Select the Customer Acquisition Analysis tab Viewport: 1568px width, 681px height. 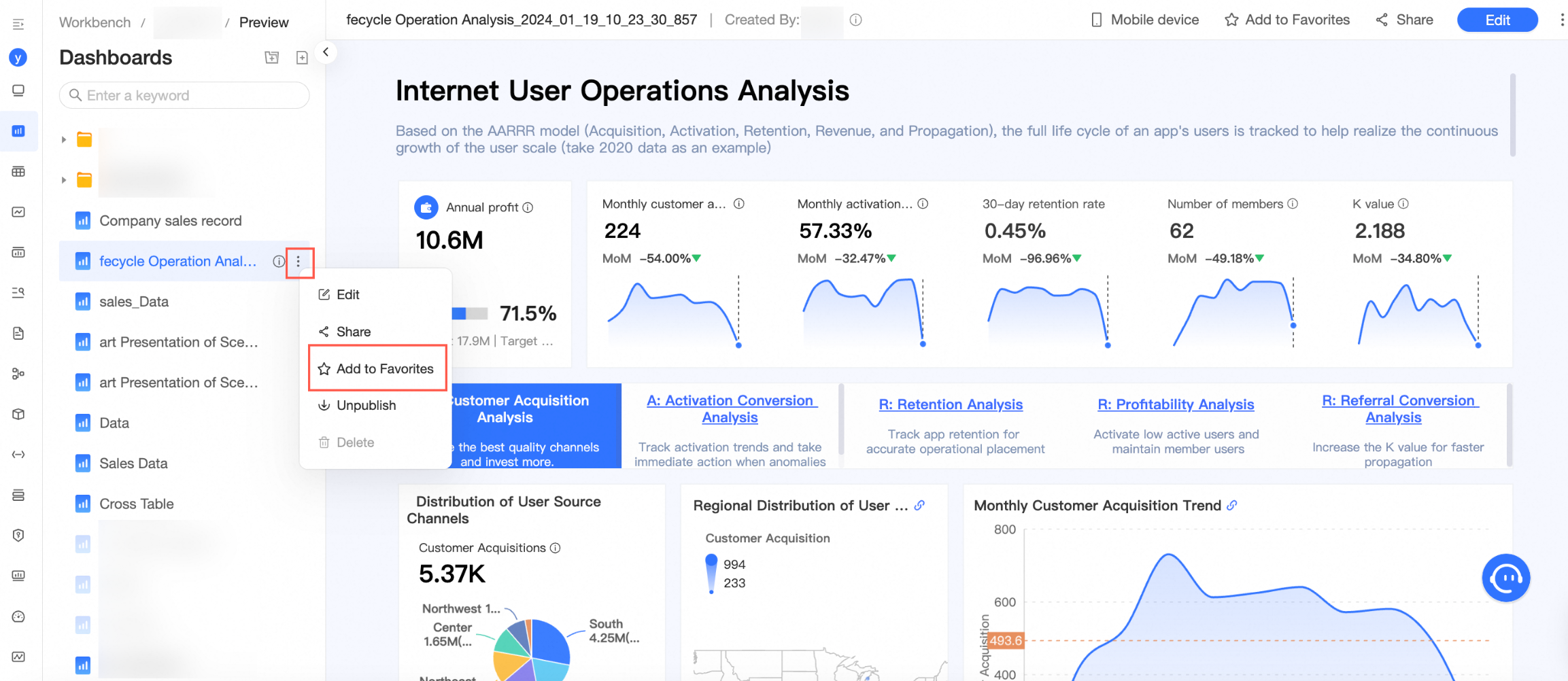pos(537,425)
